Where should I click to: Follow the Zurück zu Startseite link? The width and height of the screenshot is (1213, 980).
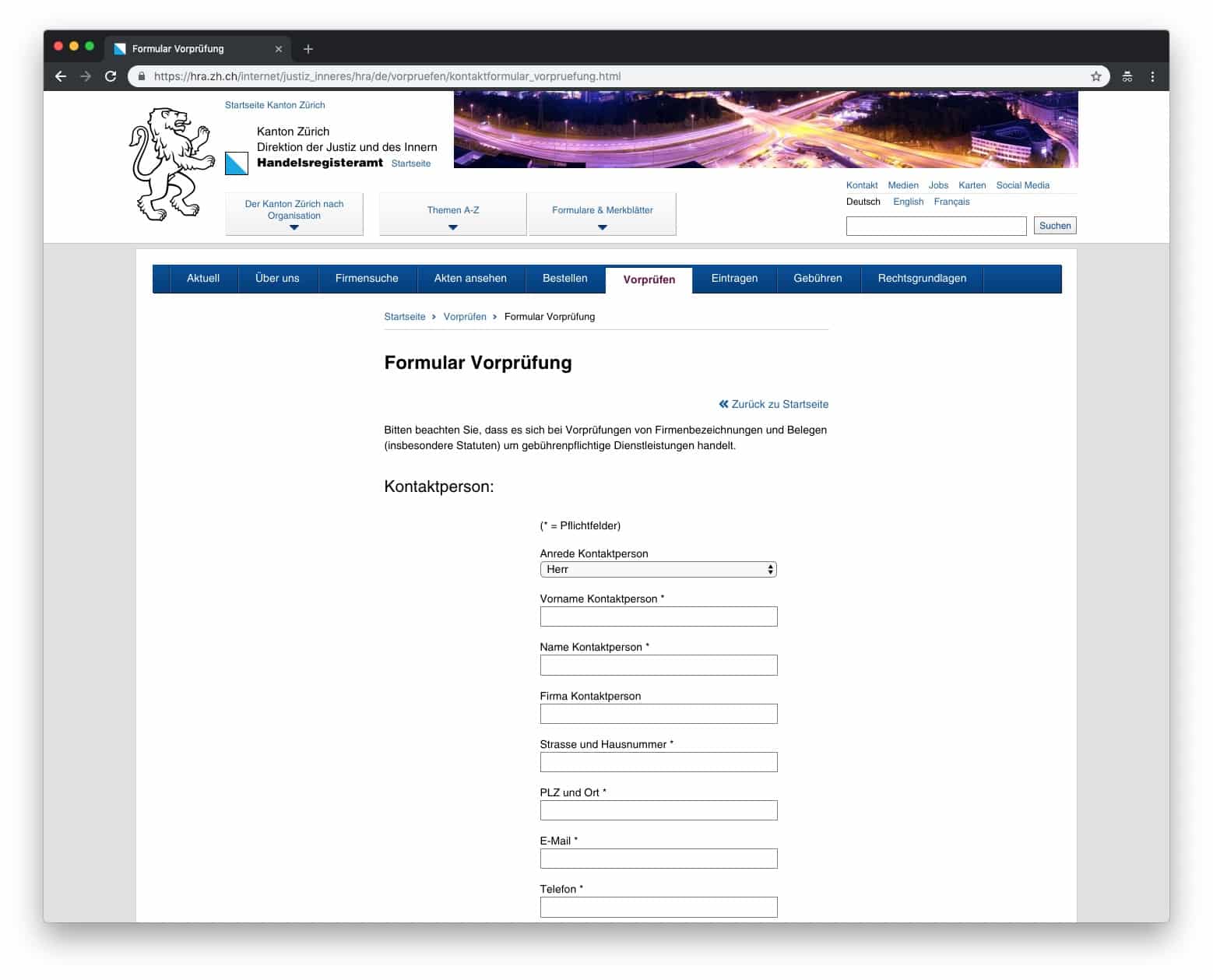[774, 404]
